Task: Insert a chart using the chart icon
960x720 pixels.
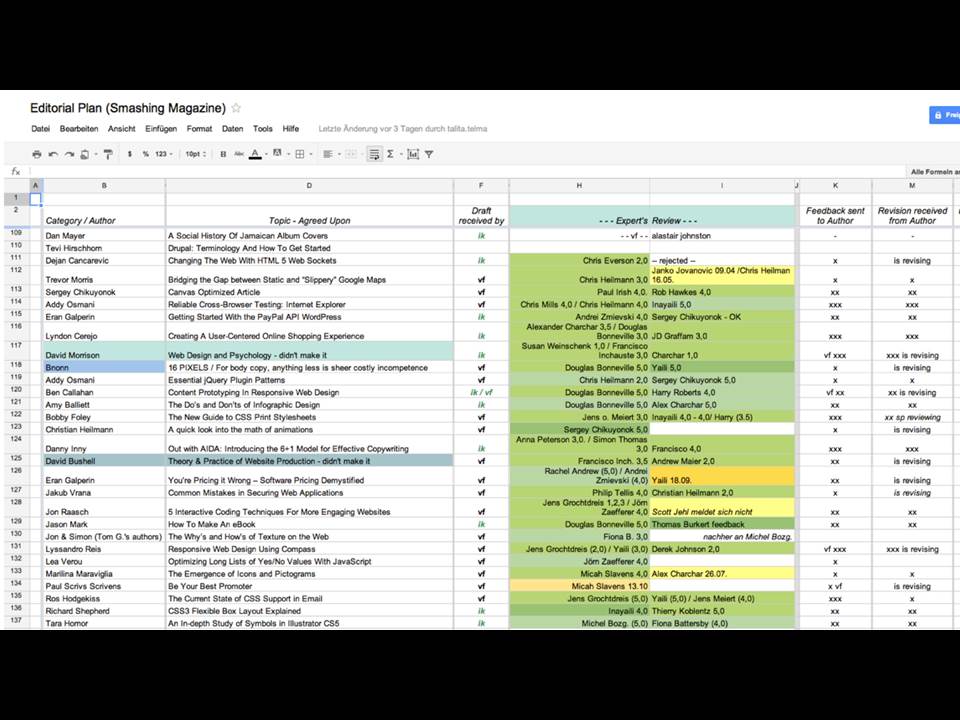Action: coord(413,154)
